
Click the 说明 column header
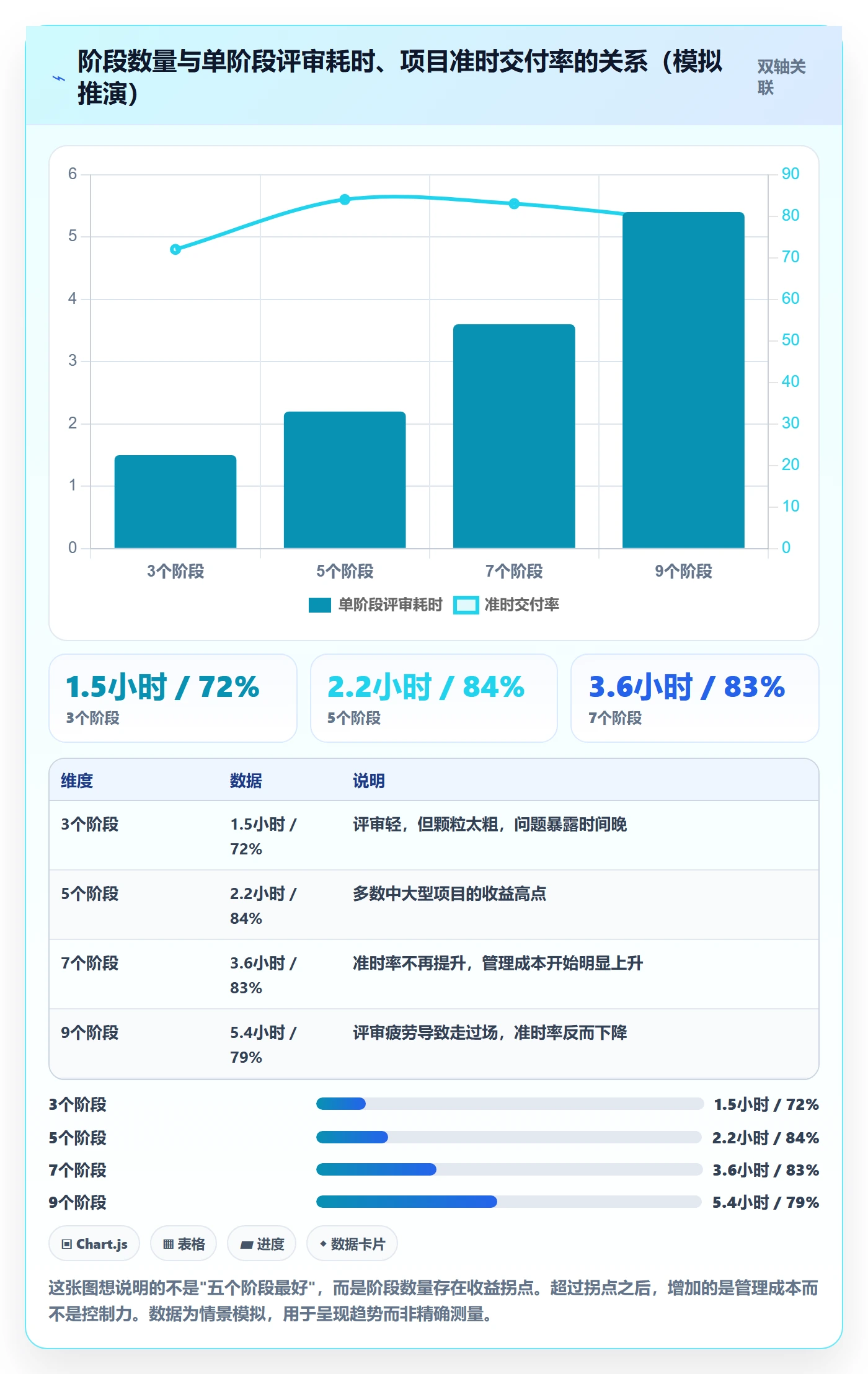click(x=369, y=781)
